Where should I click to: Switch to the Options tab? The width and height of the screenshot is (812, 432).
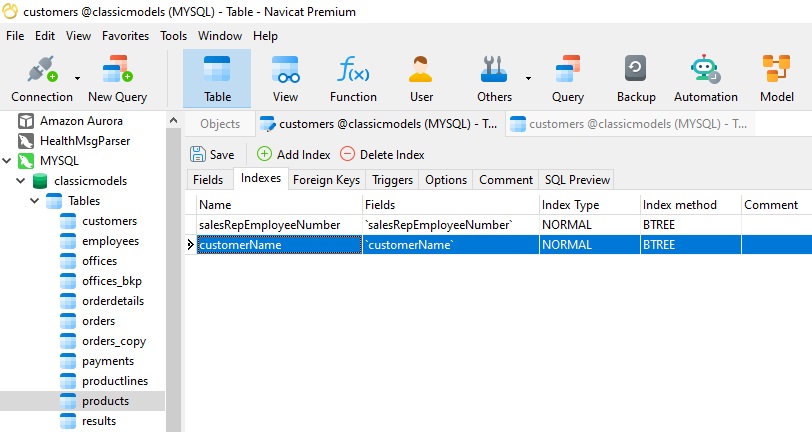tap(446, 180)
